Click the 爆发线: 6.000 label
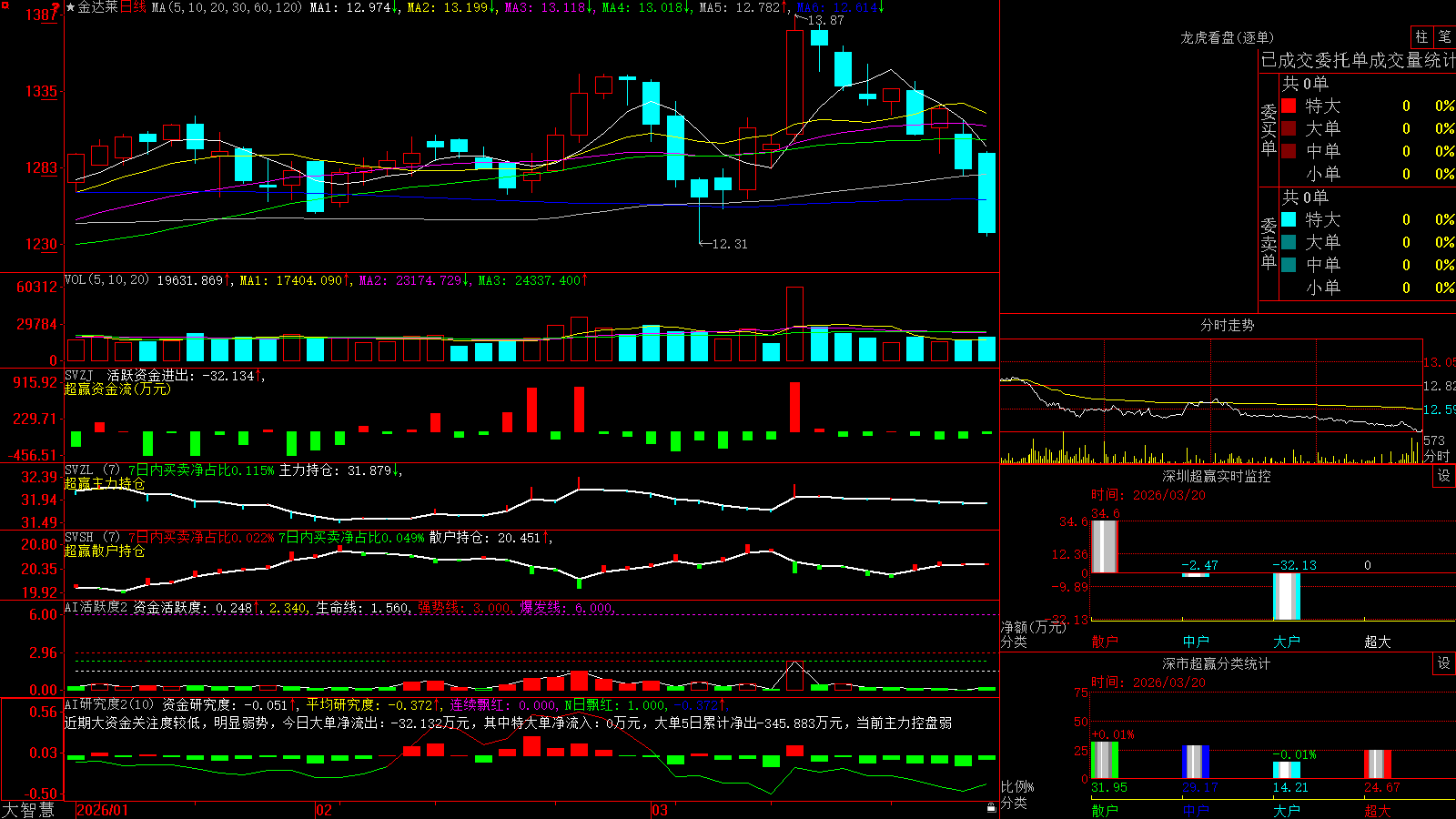 (566, 607)
